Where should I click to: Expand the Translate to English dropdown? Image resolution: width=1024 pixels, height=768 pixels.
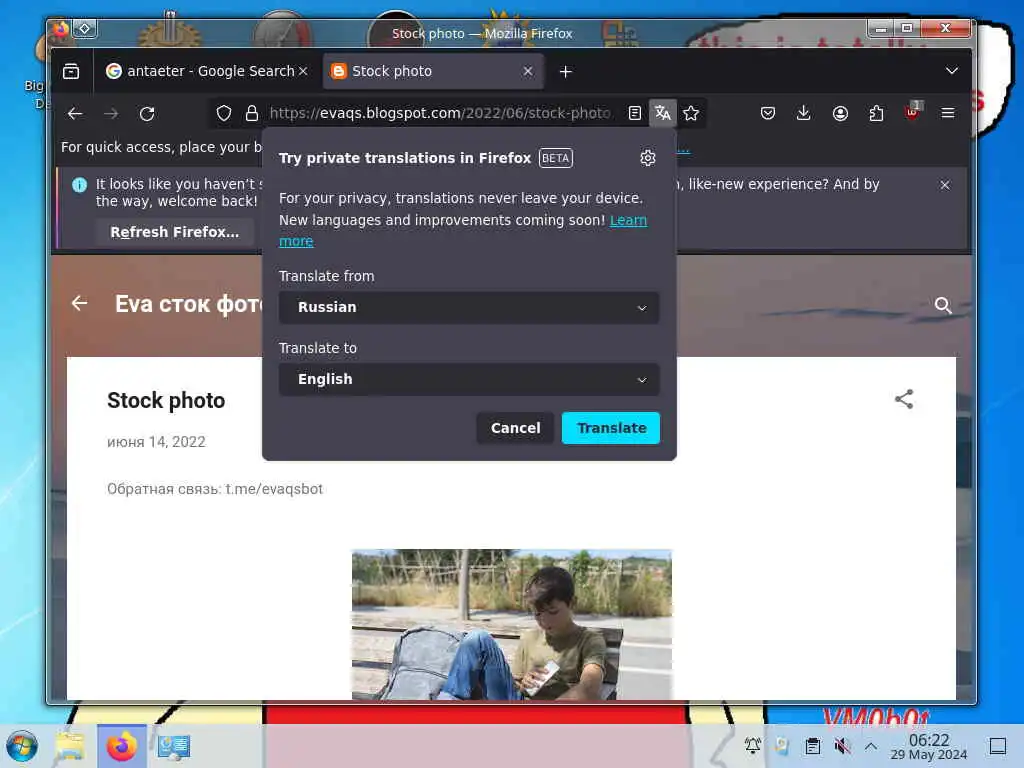coord(468,379)
